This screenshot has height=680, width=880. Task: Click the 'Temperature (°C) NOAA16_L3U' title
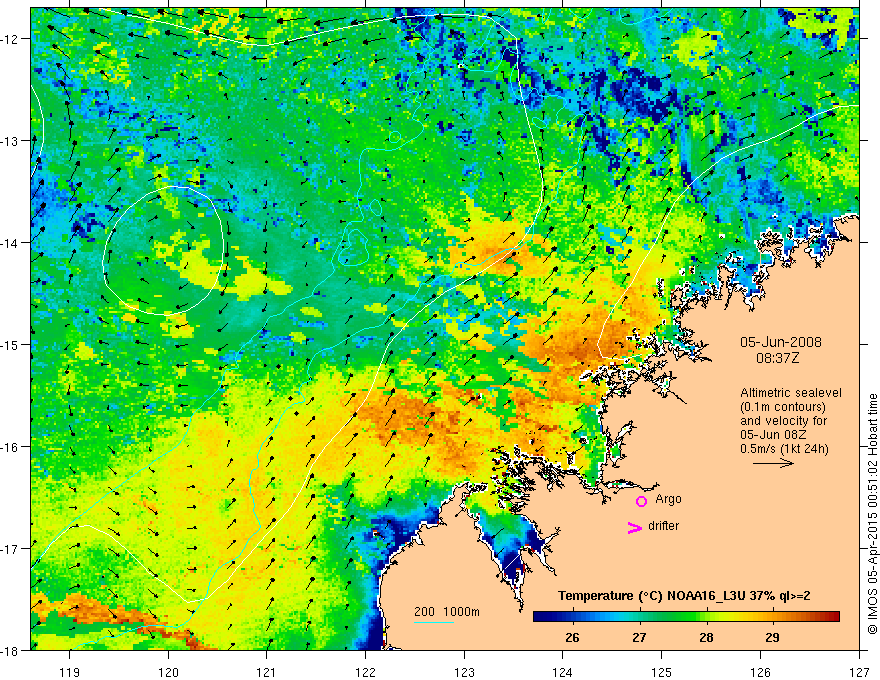click(652, 596)
